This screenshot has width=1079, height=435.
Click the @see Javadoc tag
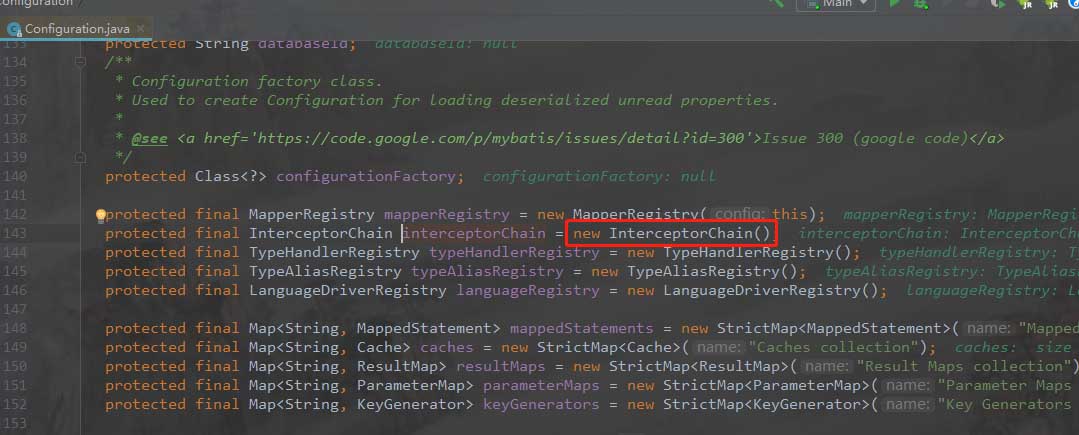click(149, 138)
